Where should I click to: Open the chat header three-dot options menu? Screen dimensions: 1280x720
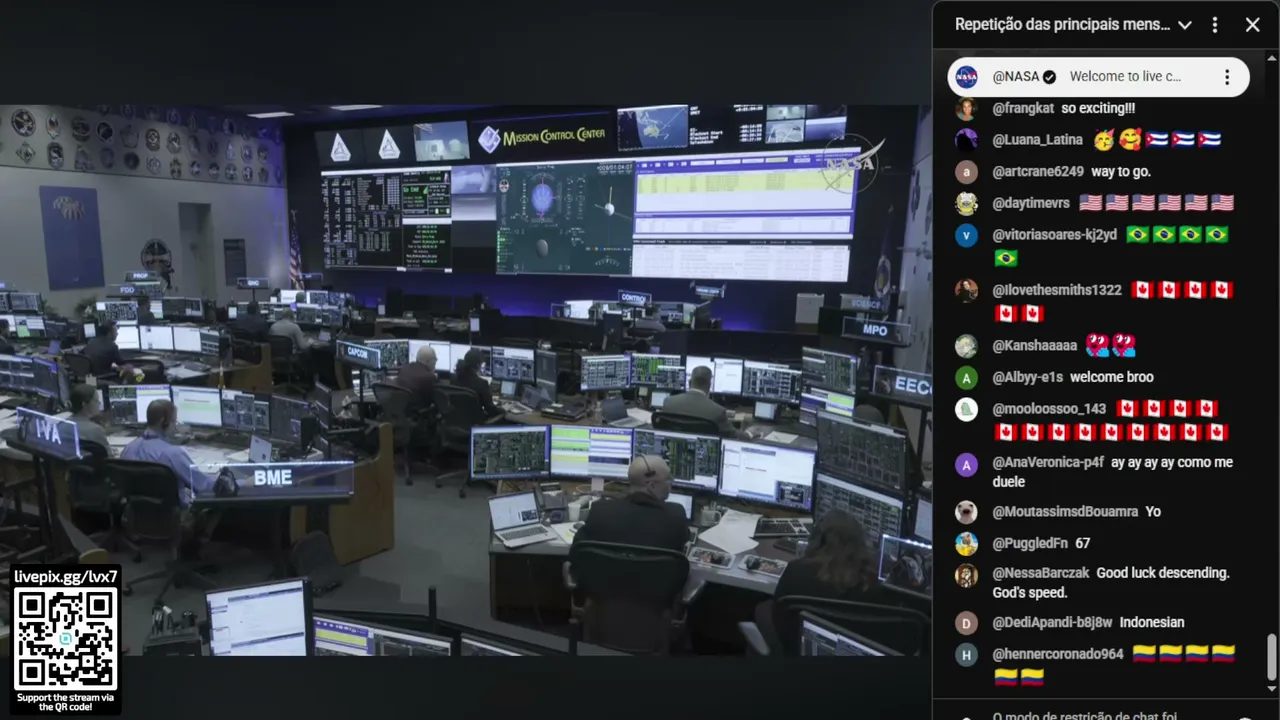tap(1215, 25)
